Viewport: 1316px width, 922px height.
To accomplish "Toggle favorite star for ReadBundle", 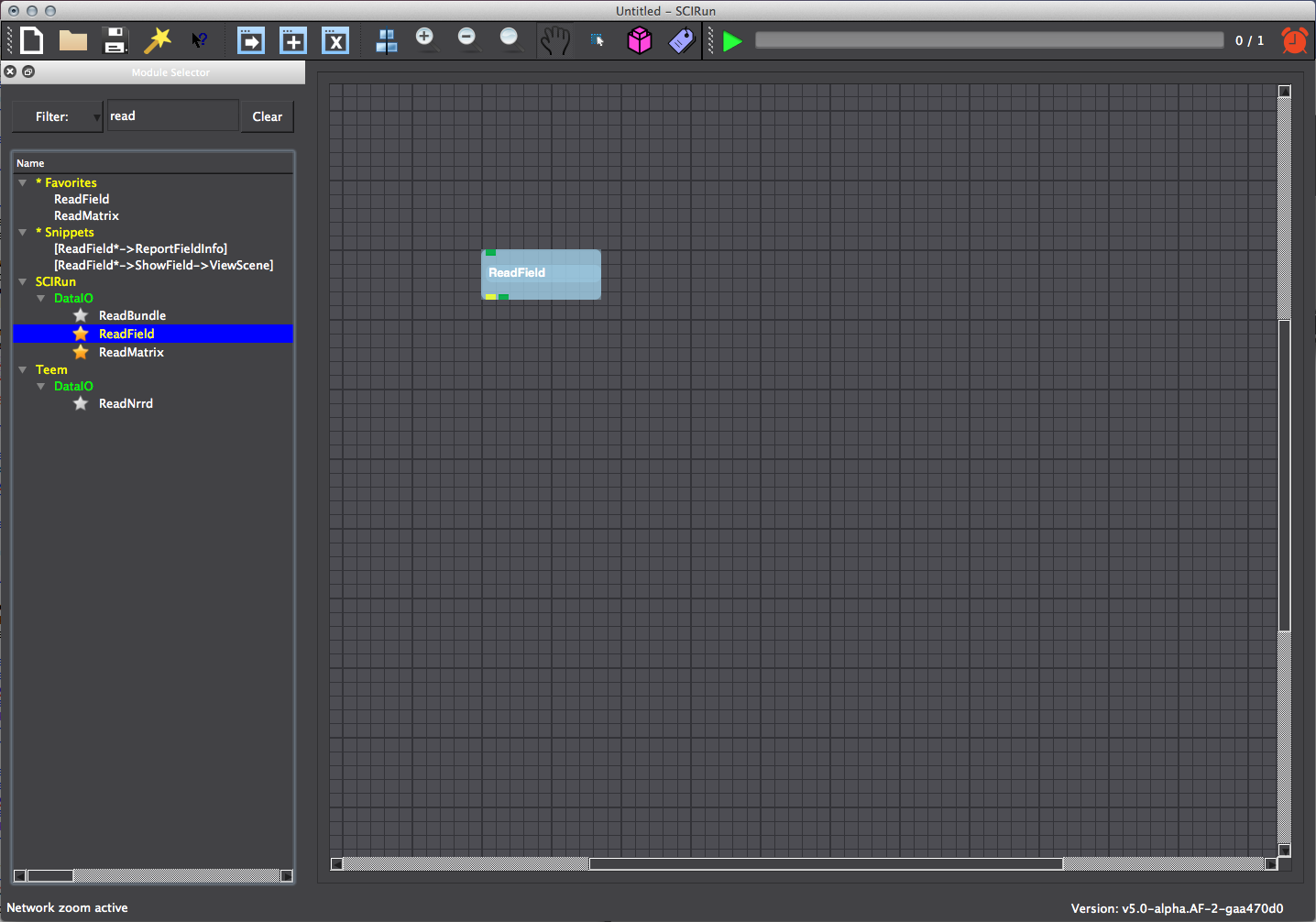I will (x=81, y=315).
